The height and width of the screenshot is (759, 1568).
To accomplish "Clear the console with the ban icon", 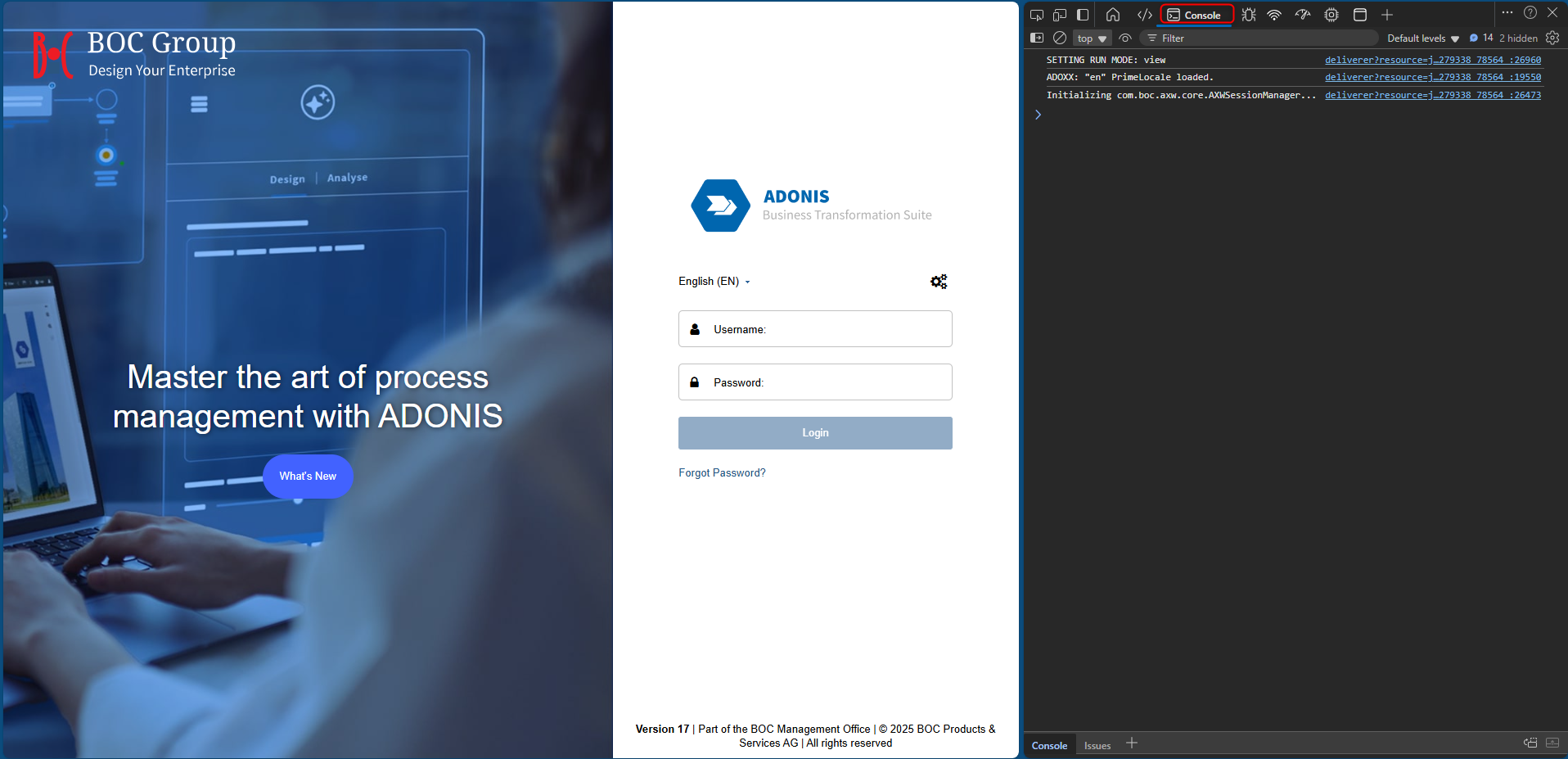I will click(1060, 38).
